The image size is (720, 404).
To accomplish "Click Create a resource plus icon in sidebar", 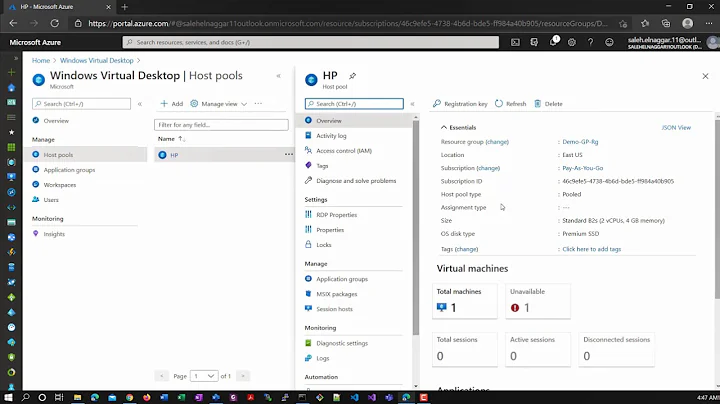I will 11,72.
